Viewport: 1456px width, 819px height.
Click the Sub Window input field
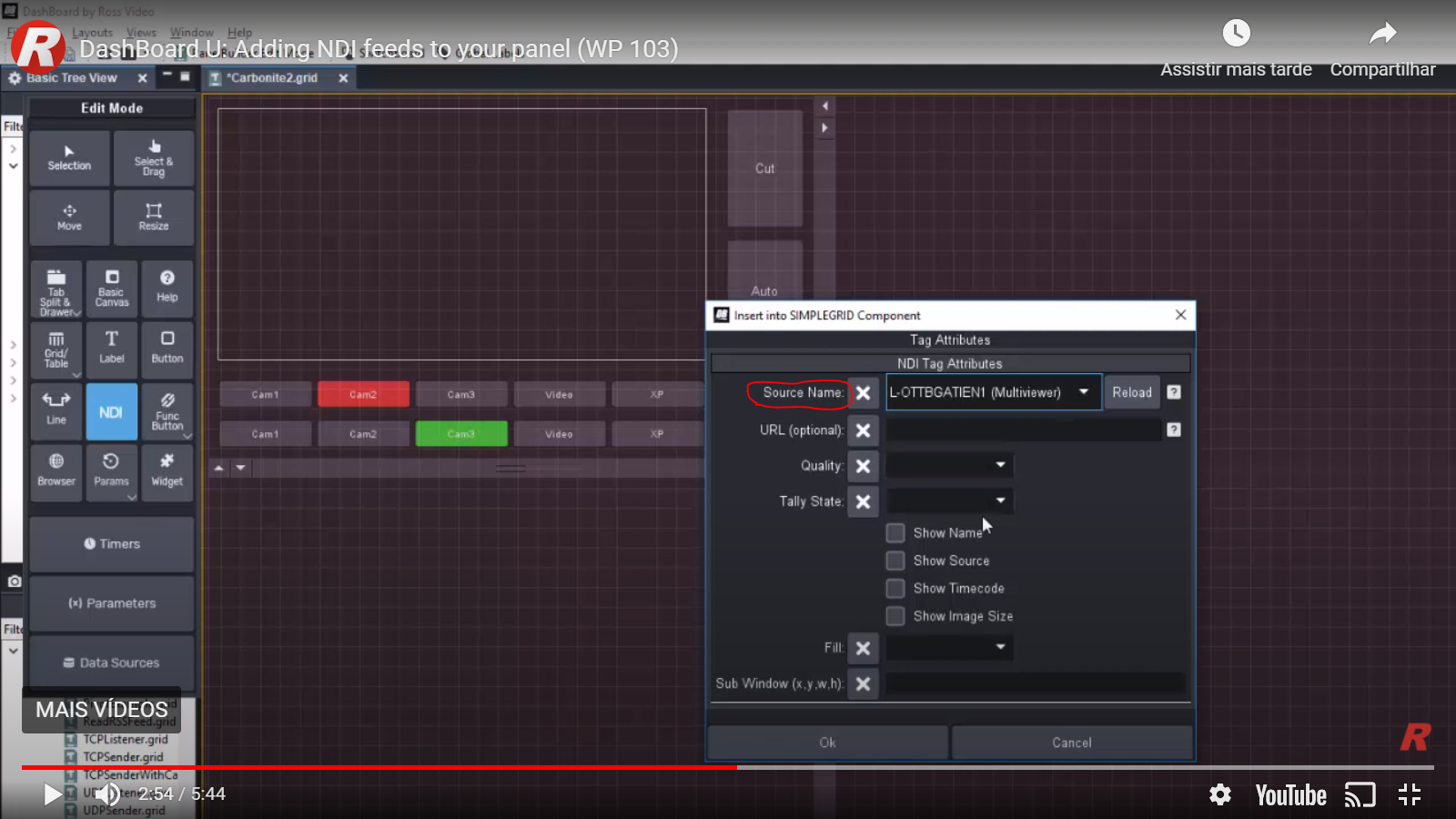(x=1036, y=683)
